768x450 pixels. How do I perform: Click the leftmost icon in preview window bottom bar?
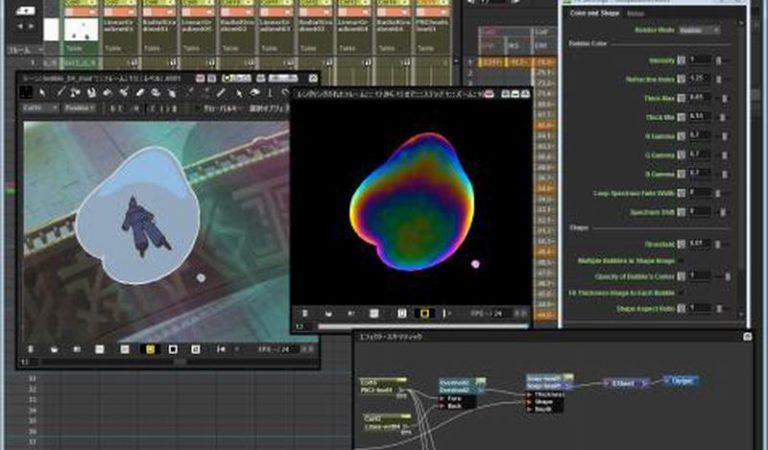pyautogui.click(x=305, y=313)
